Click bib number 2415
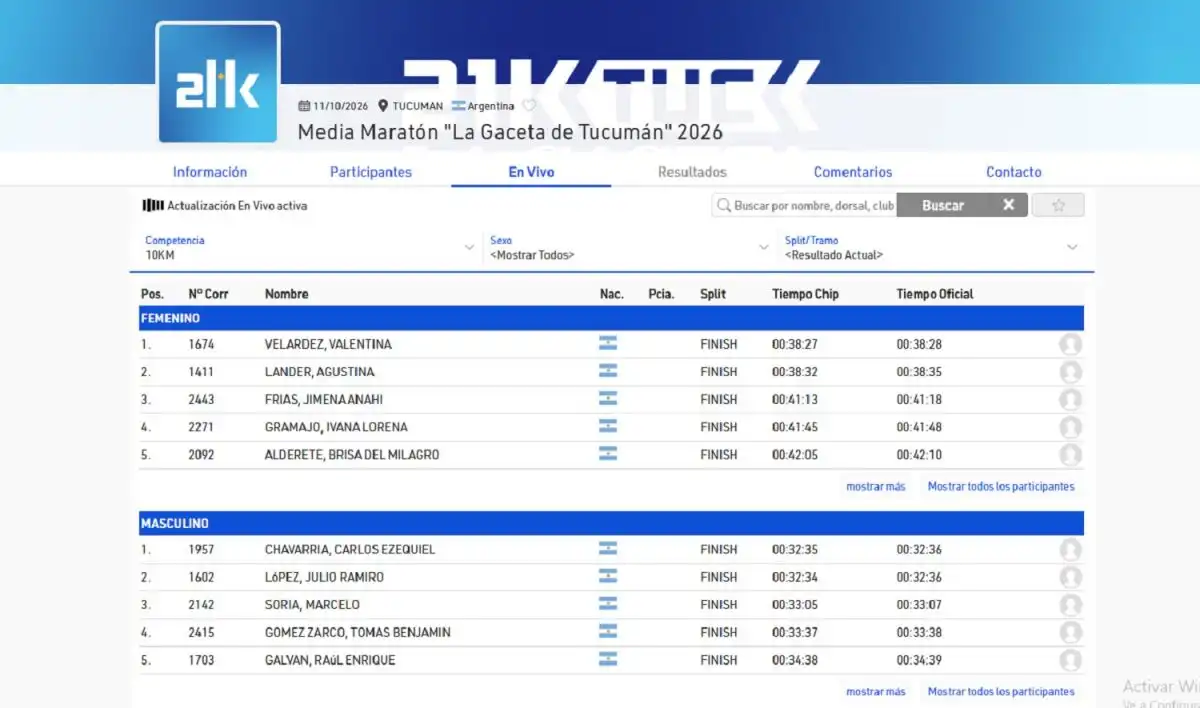 [x=201, y=633]
